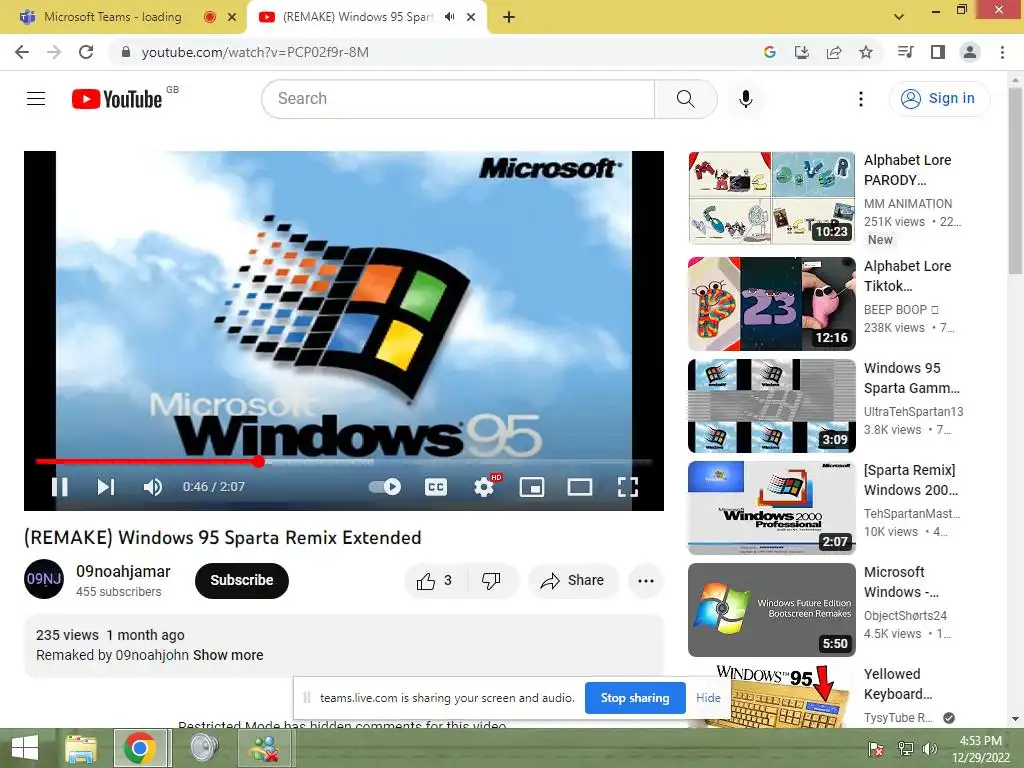Viewport: 1024px width, 768px height.
Task: Go back in browser history
Action: tap(22, 52)
